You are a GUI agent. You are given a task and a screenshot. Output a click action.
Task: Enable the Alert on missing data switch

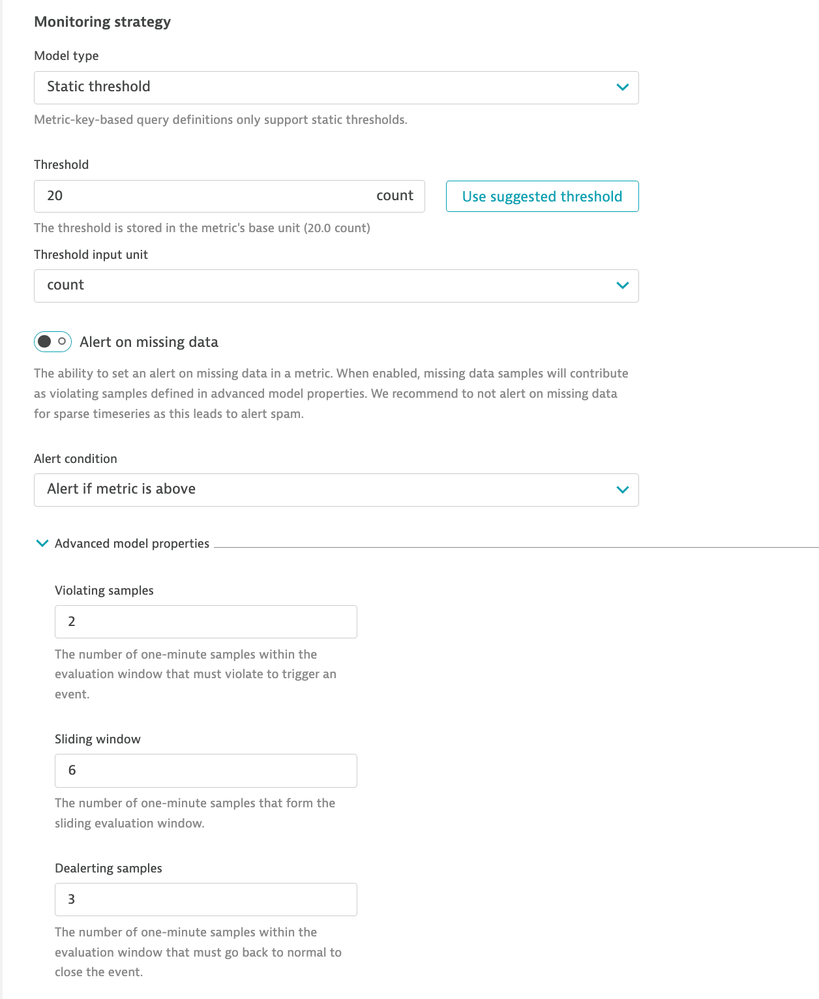(x=53, y=342)
